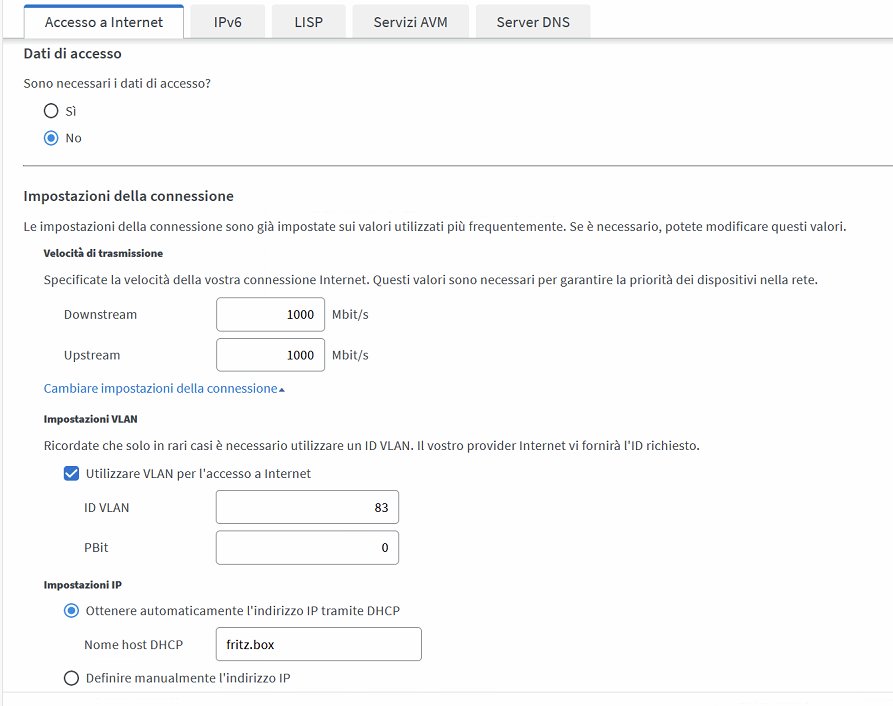Select obtain IP automatically via DHCP
Screen dimensions: 893x706
tap(71, 610)
